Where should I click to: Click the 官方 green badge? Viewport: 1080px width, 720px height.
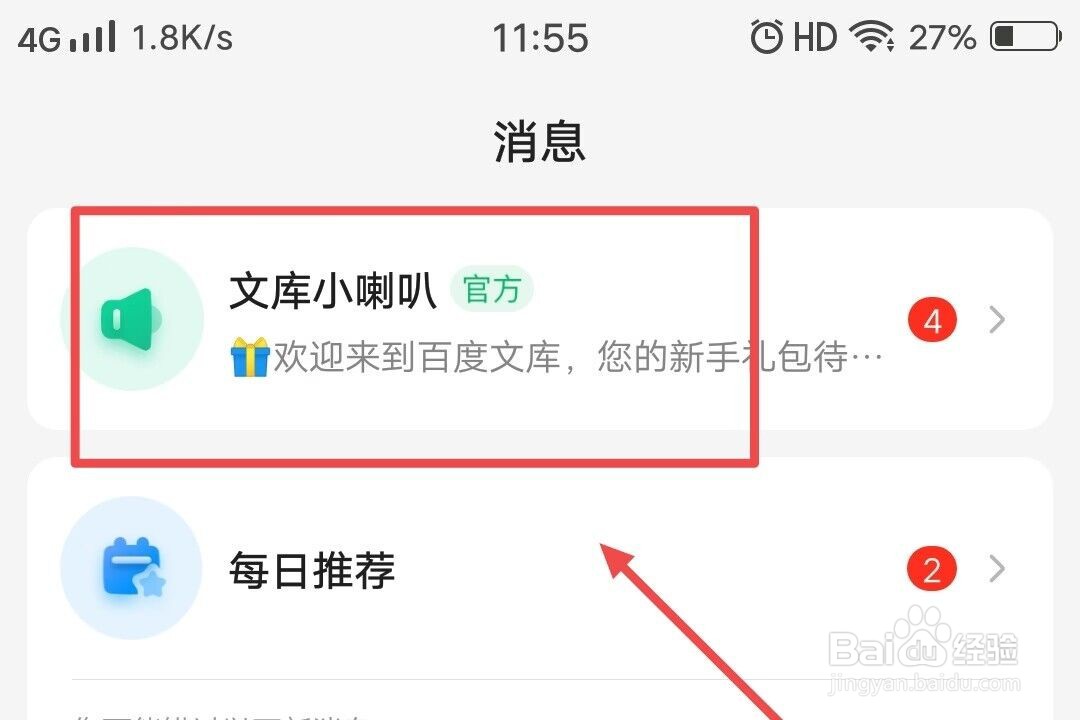pyautogui.click(x=492, y=289)
